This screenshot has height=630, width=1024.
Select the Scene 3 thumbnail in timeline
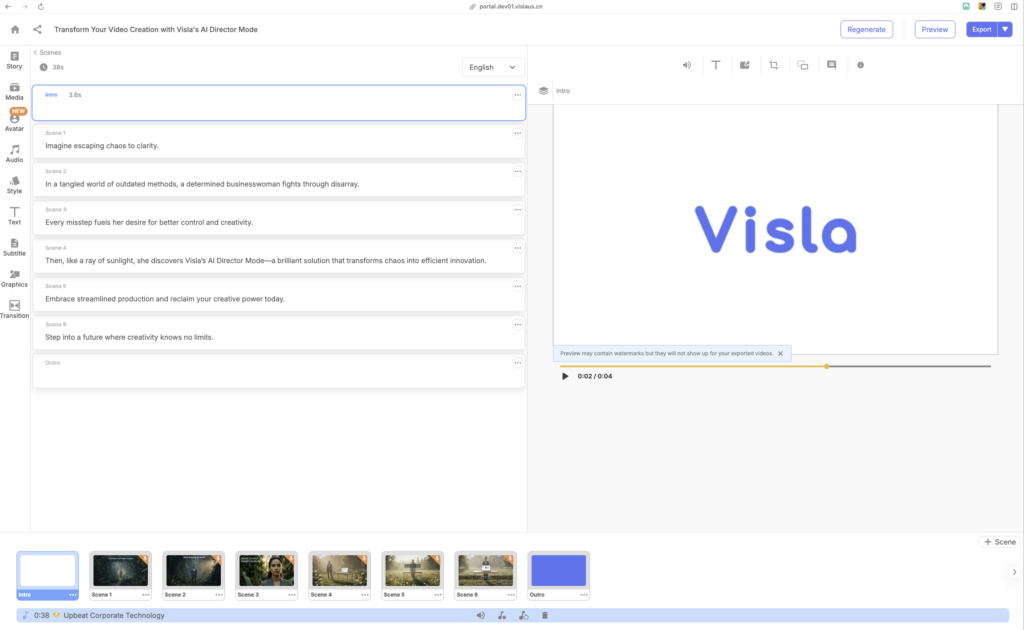[265, 571]
